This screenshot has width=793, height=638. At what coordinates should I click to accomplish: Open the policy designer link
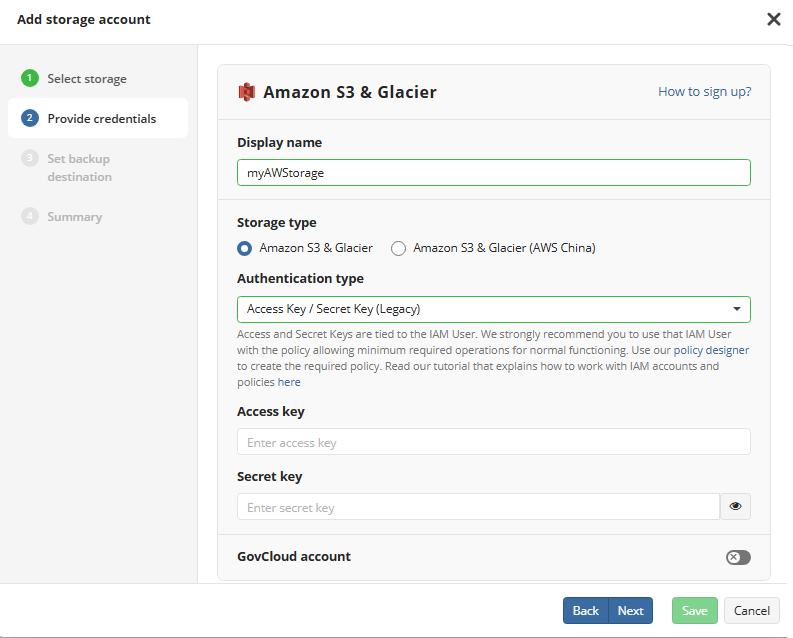[711, 350]
